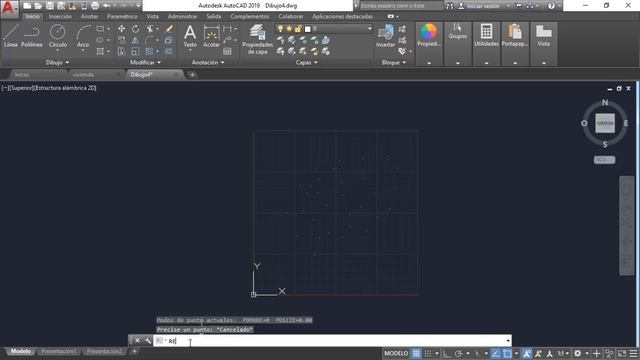Click the Mirror (Simetría) tool icon
This screenshot has width=640, height=360.
coord(135,40)
